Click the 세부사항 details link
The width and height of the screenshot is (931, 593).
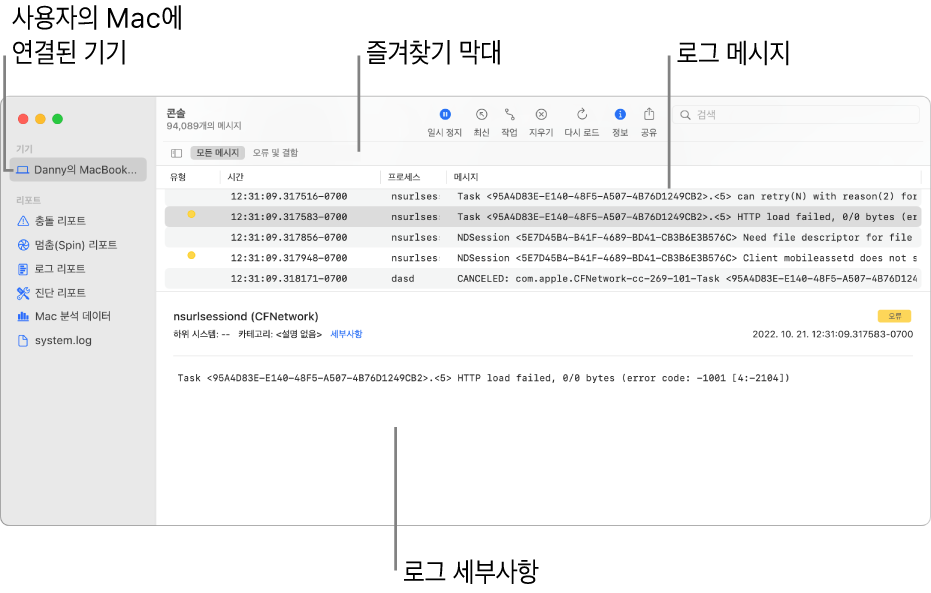coord(346,334)
